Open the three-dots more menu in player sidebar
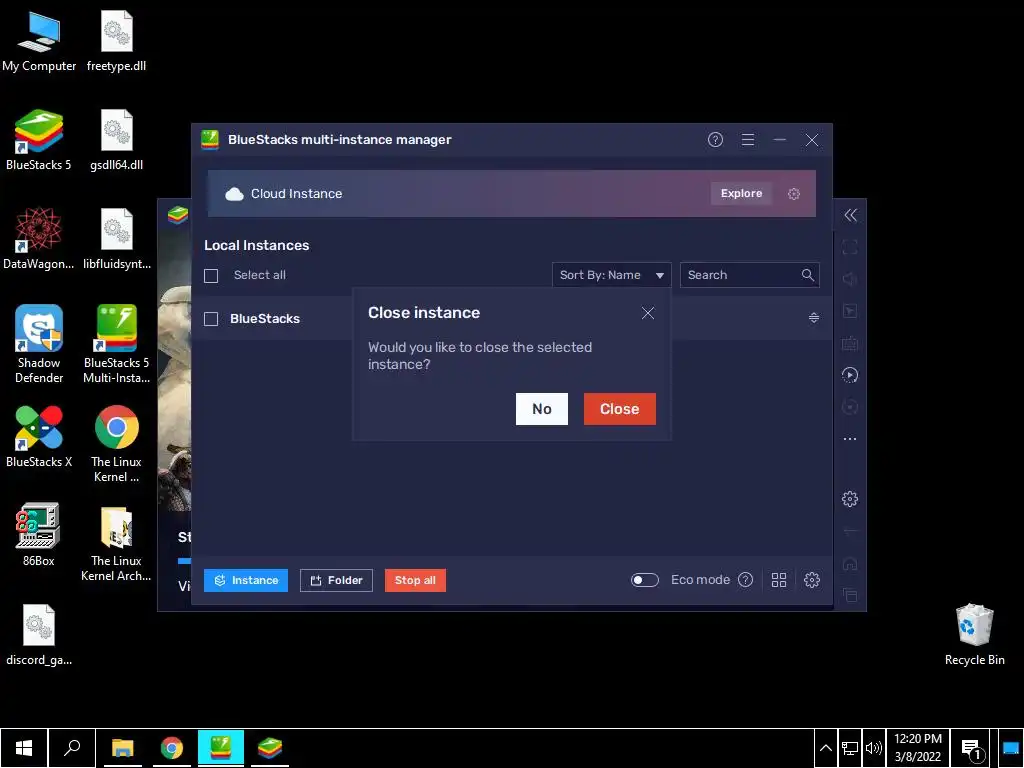The width and height of the screenshot is (1024, 768). pos(850,439)
